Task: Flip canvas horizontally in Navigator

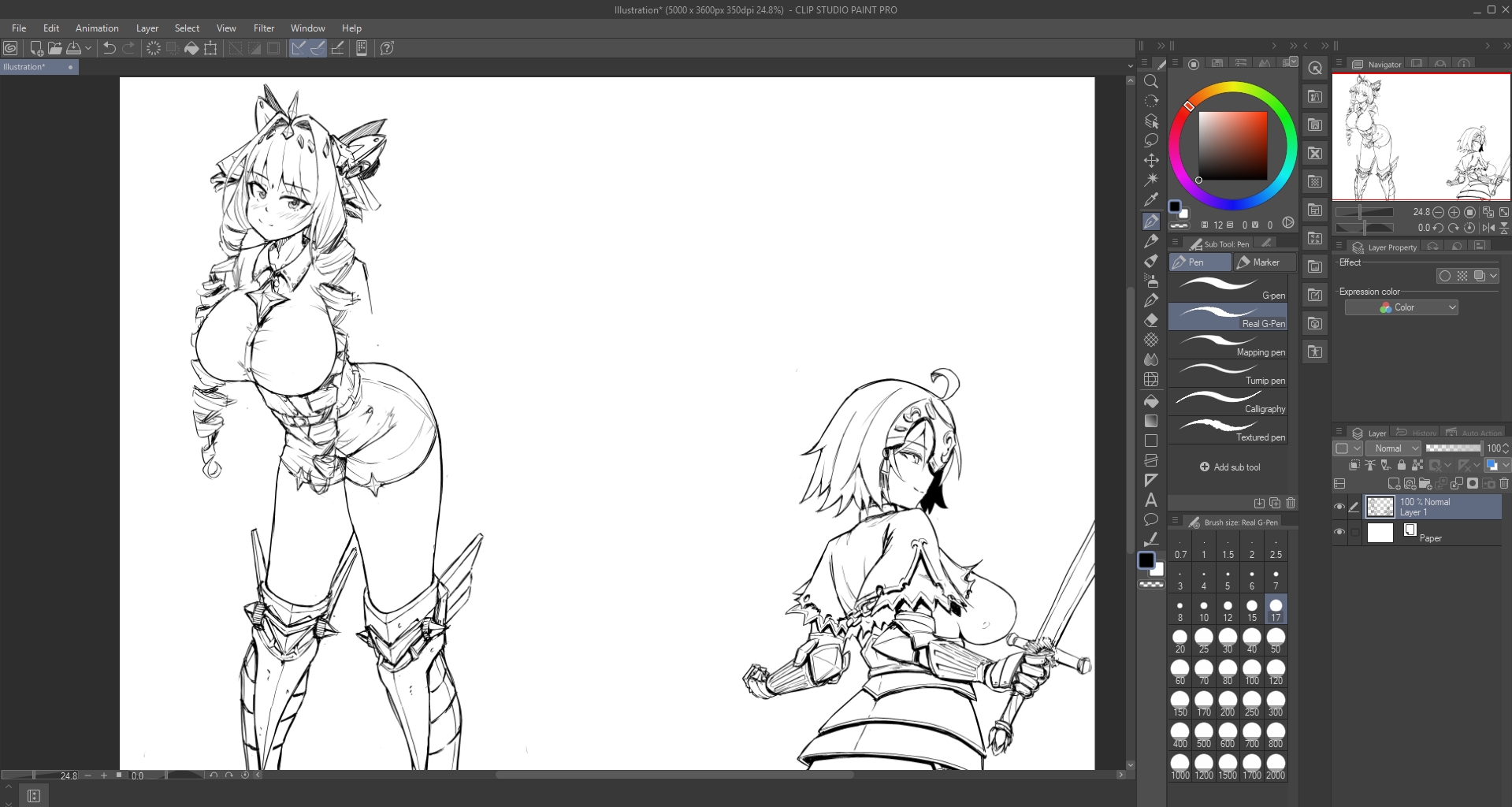Action: 1488,228
